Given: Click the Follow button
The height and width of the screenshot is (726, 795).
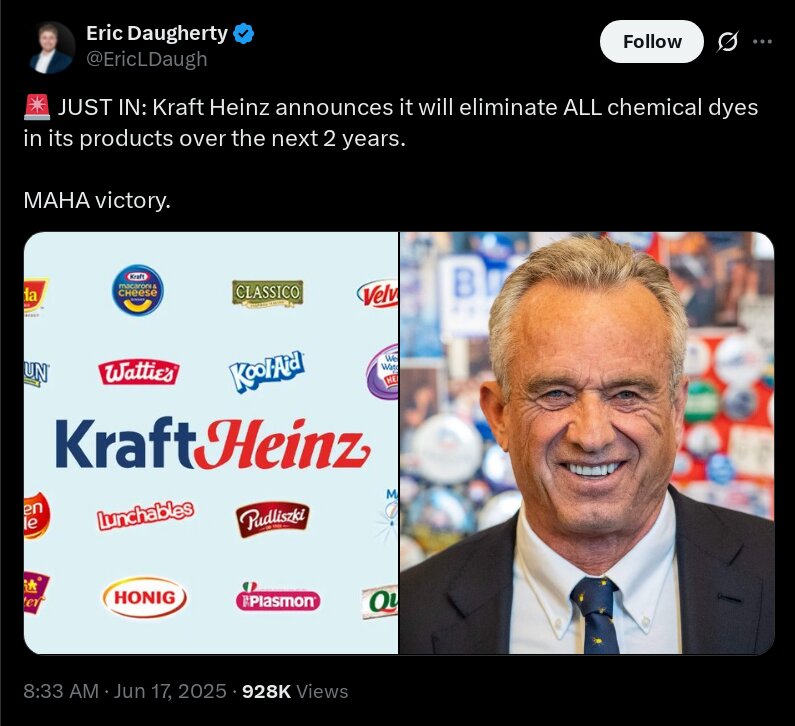Looking at the screenshot, I should coord(652,42).
